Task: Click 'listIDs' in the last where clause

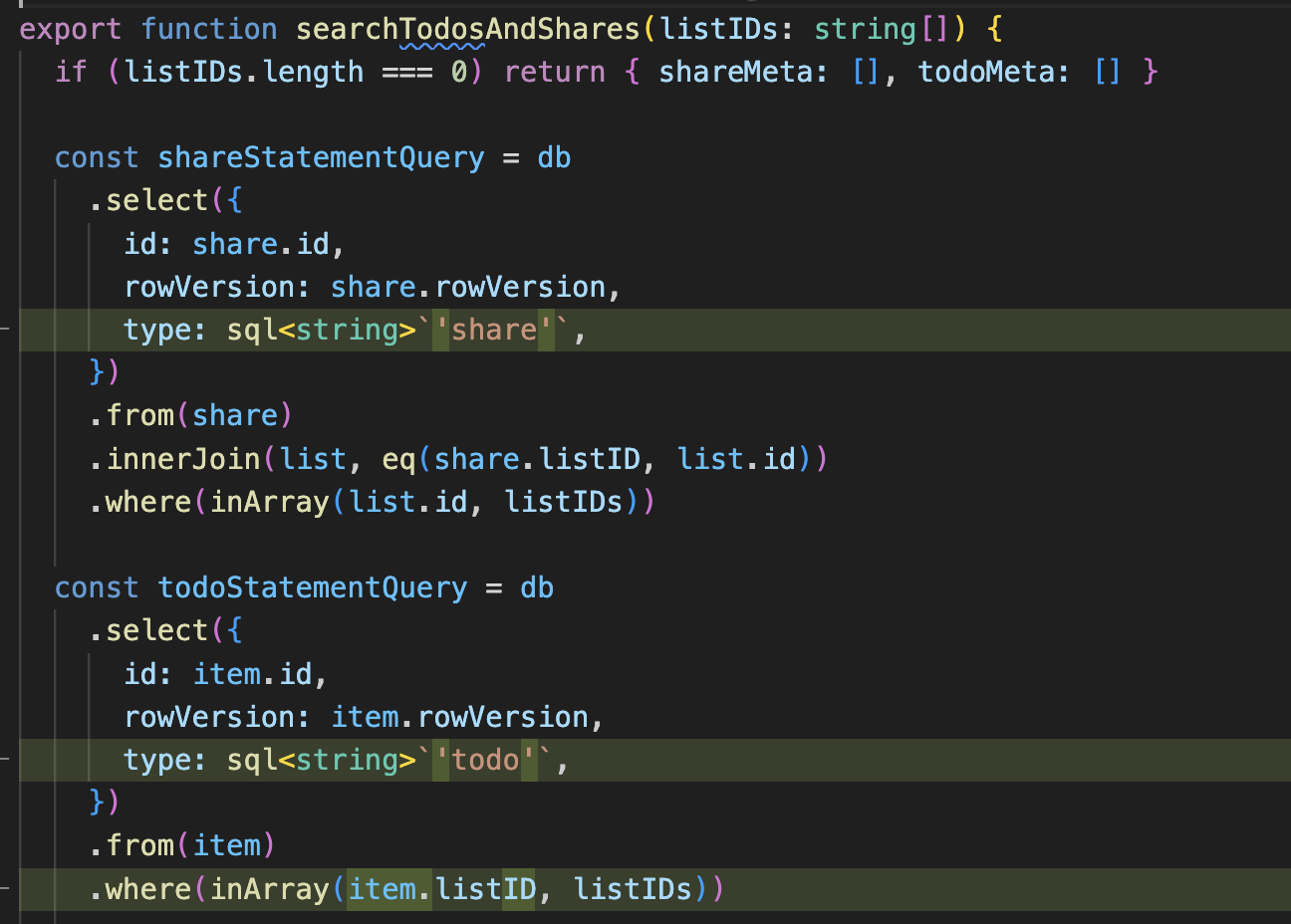Action: [633, 888]
